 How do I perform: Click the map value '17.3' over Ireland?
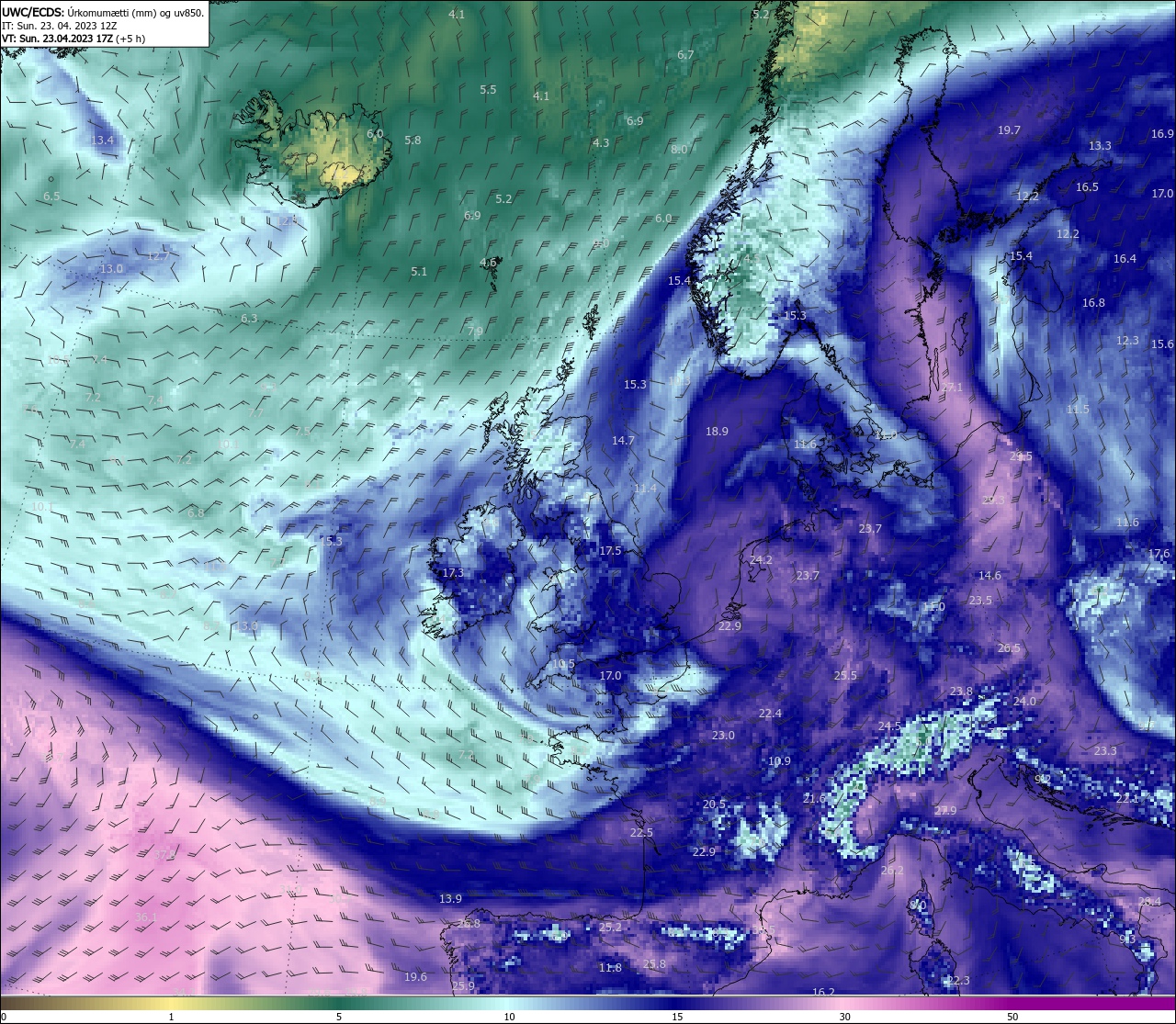click(x=453, y=573)
